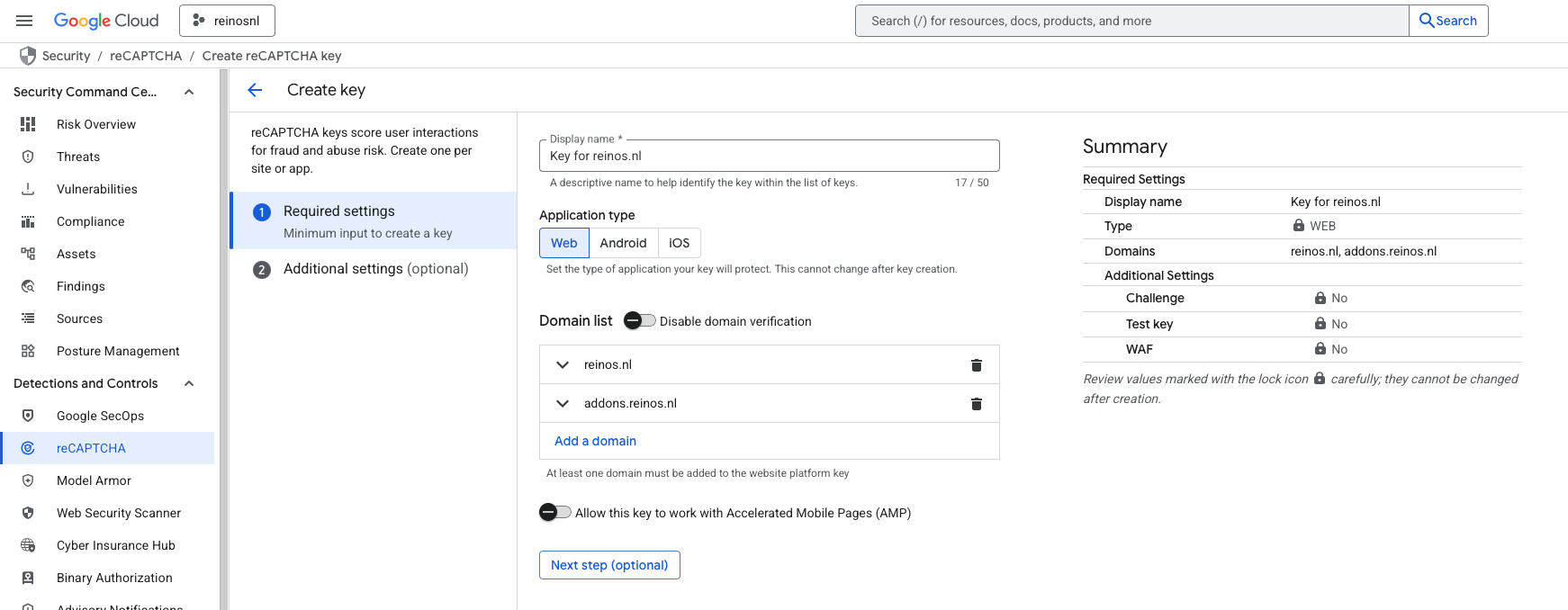Click the top search resources field

[1131, 21]
